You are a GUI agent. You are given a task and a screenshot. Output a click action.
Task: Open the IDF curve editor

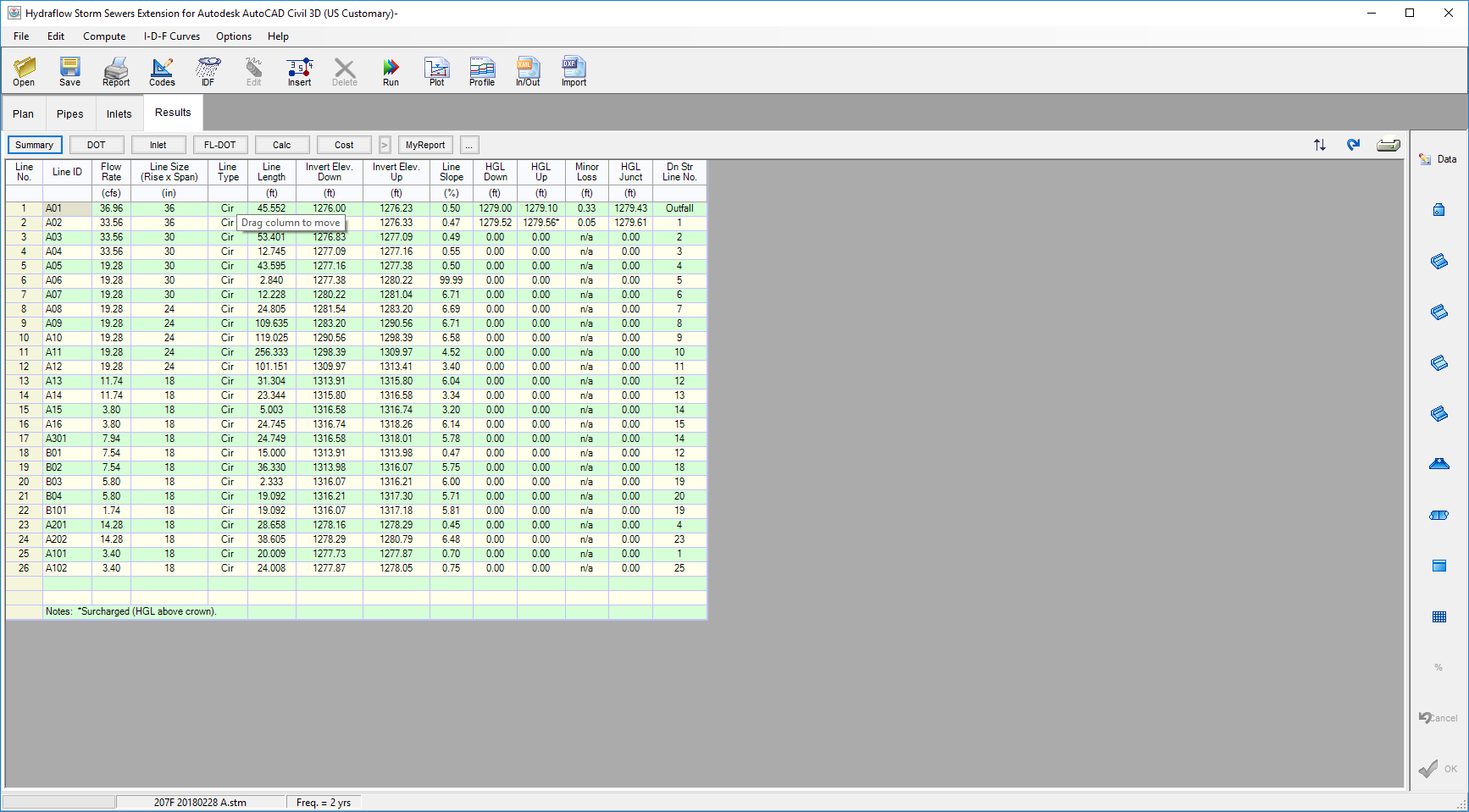207,71
